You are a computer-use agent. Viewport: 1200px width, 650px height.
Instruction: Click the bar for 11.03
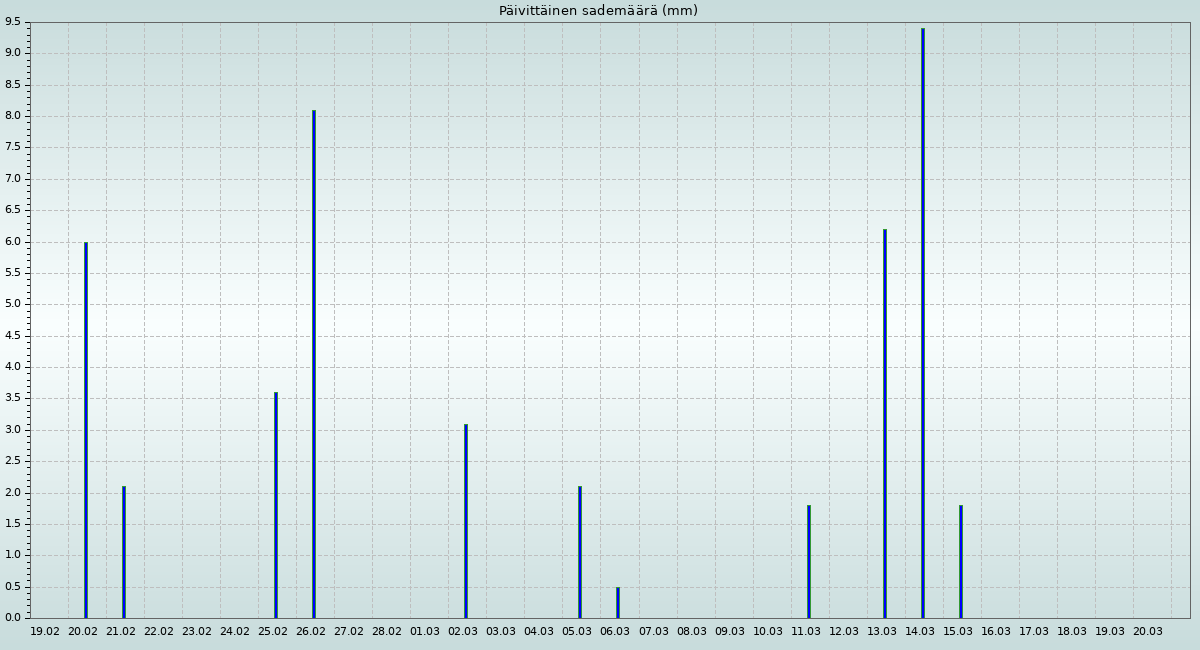point(809,561)
